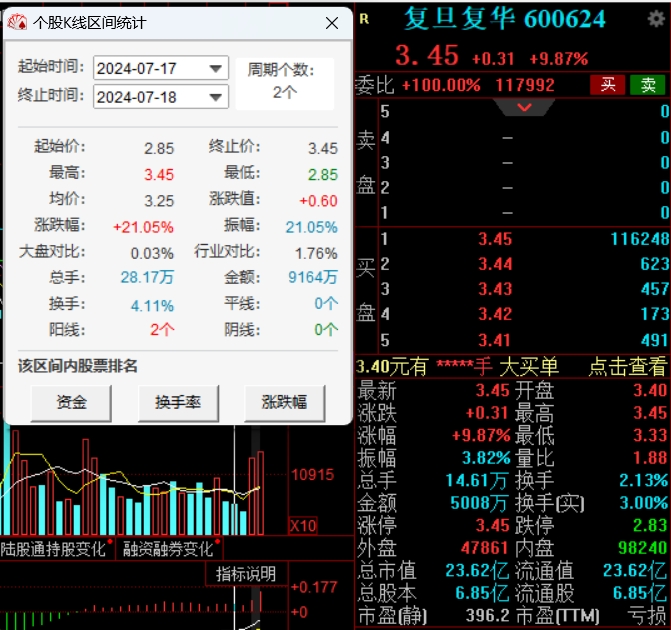Click the 市盈(静) value 396.2
The width and height of the screenshot is (671, 630).
tap(487, 616)
